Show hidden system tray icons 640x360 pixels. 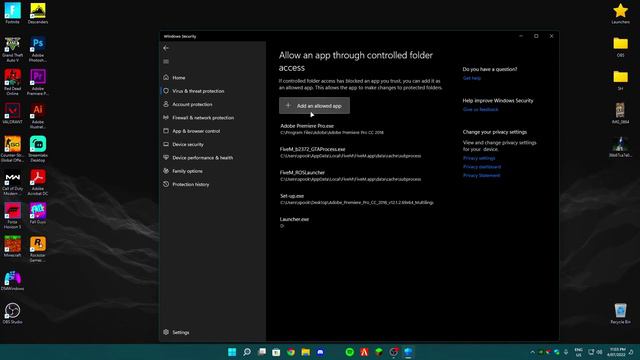(x=532, y=352)
